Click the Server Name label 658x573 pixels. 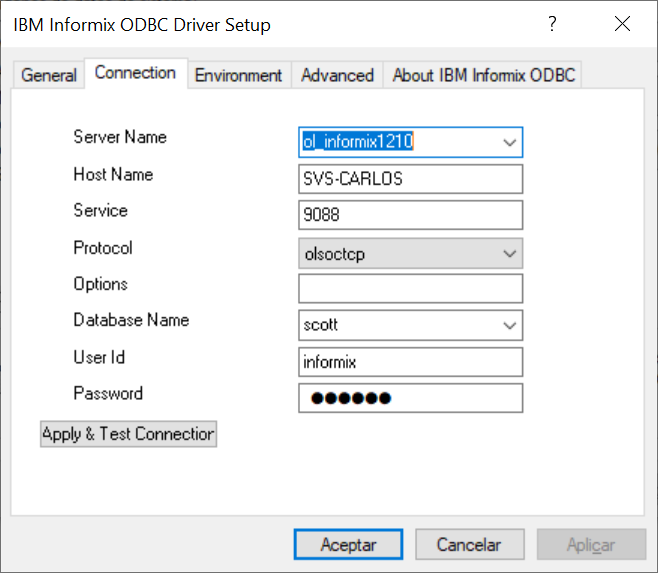coord(120,137)
